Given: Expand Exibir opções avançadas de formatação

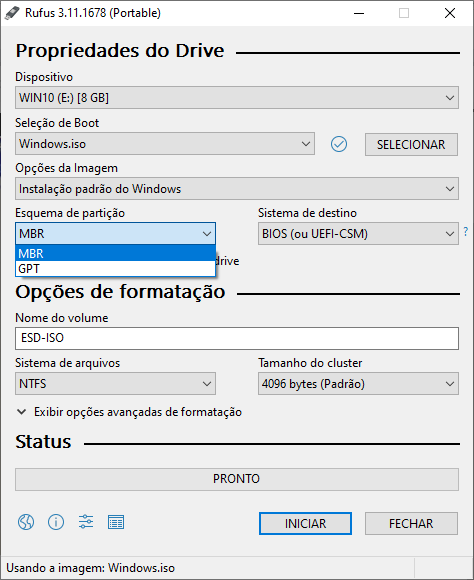Looking at the screenshot, I should coord(130,412).
